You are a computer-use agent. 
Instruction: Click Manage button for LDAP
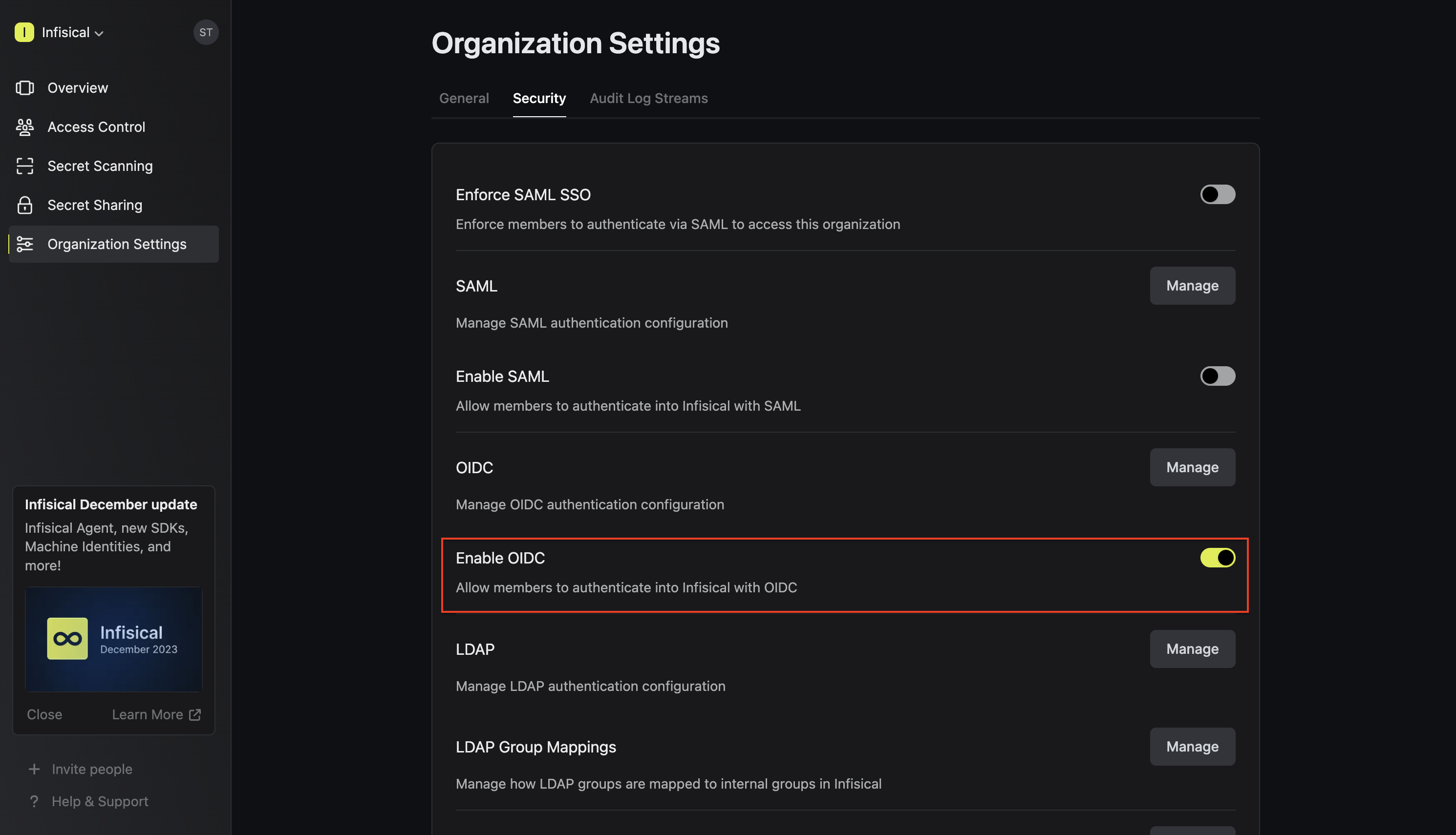pos(1192,648)
